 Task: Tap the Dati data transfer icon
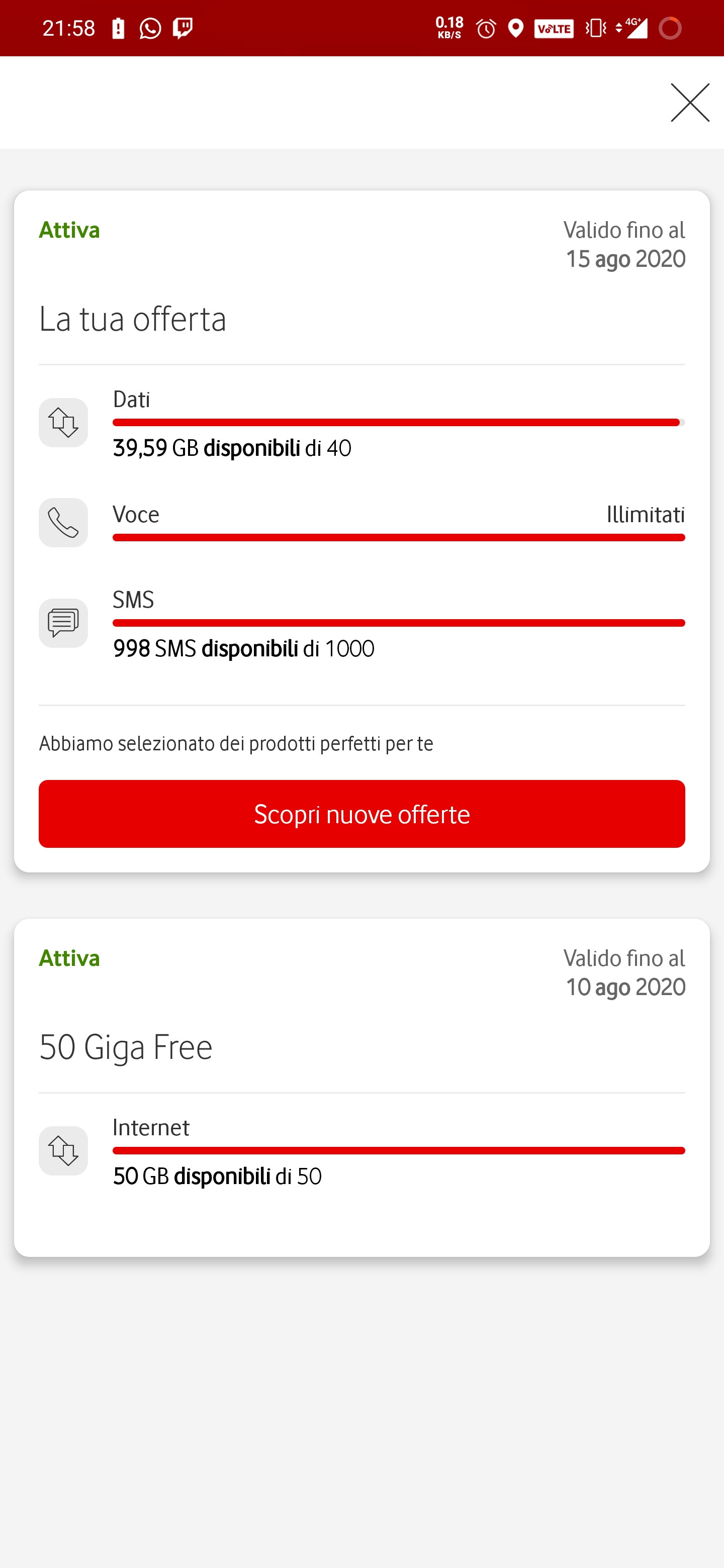(x=63, y=423)
